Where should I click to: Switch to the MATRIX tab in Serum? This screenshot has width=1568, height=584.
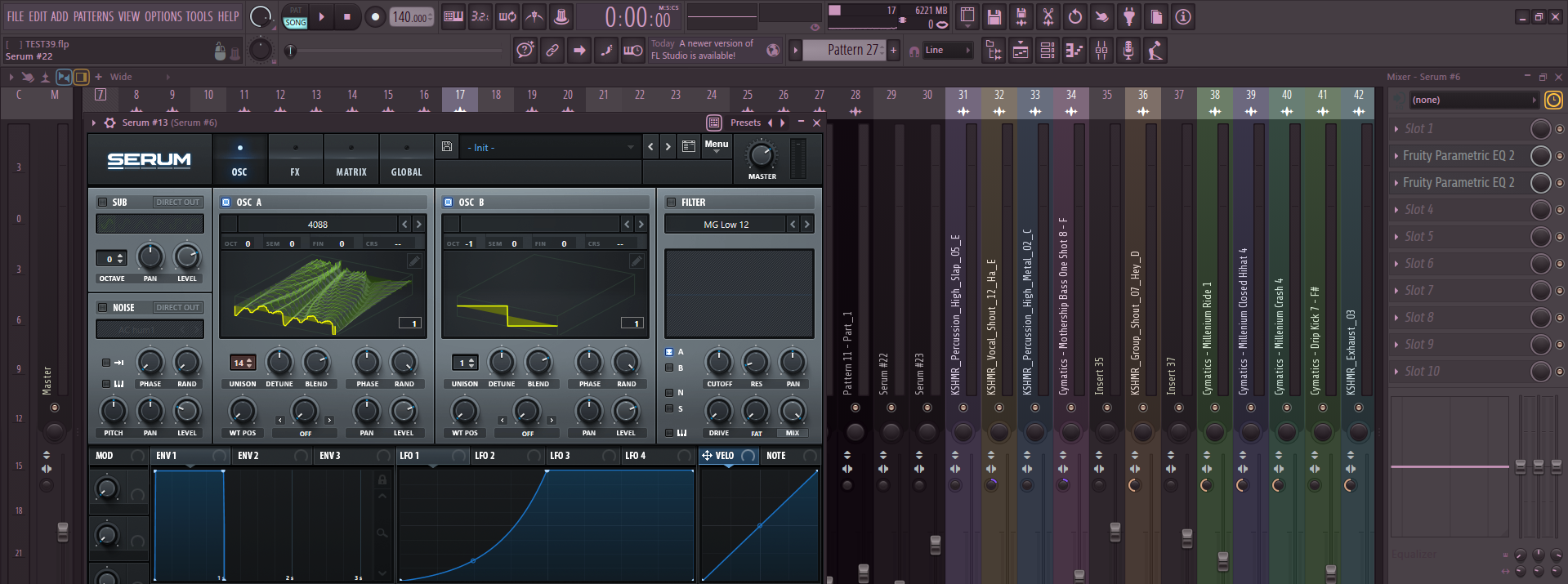pos(351,159)
